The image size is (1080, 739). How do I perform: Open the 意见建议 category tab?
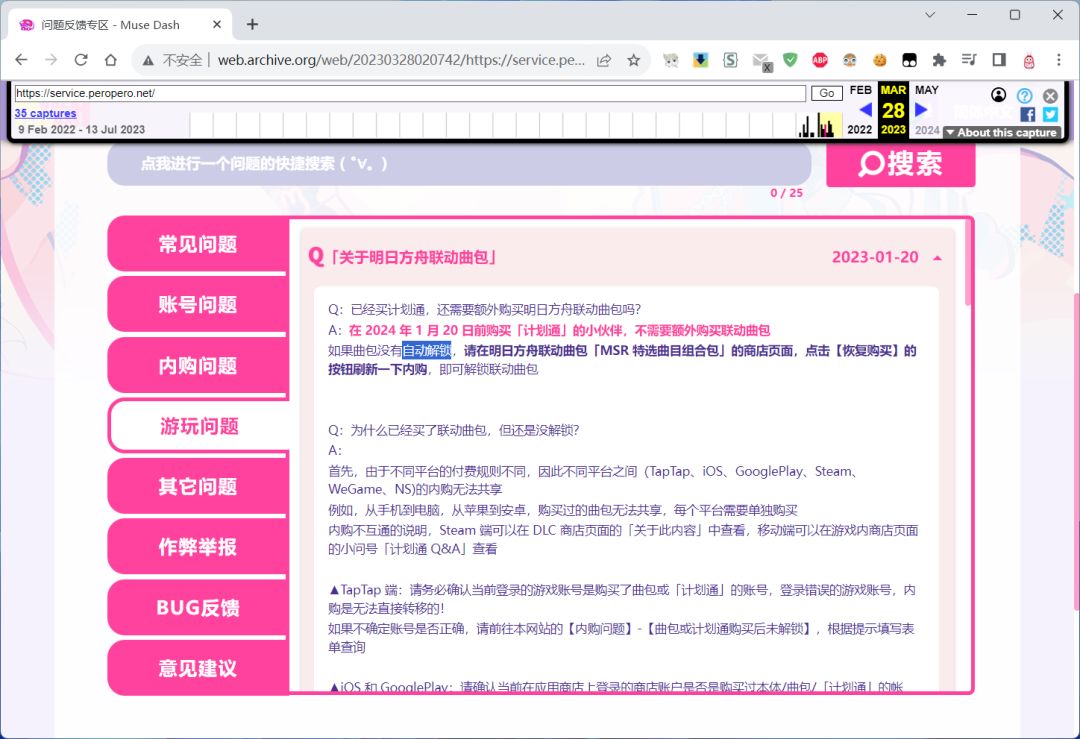[198, 668]
